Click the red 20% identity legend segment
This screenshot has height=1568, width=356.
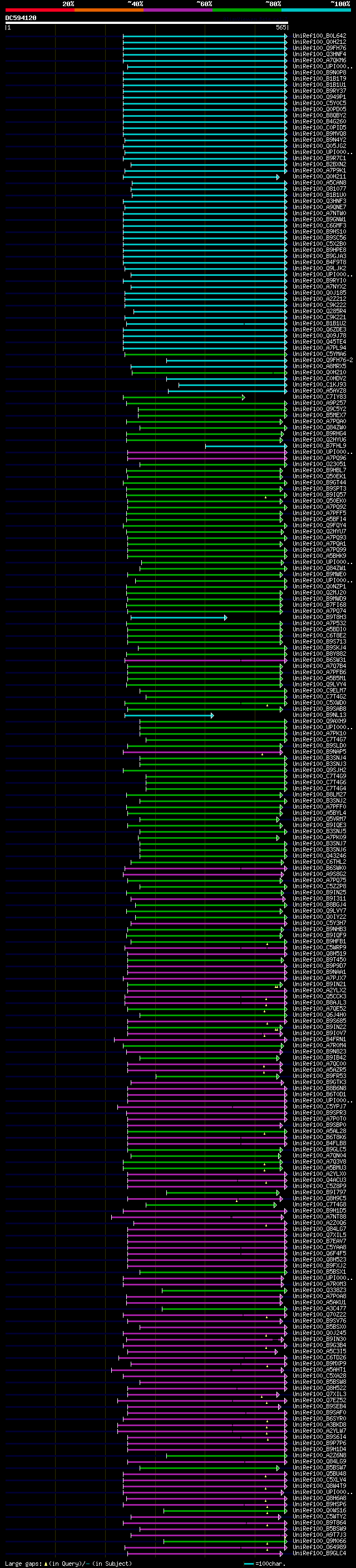coord(39,10)
